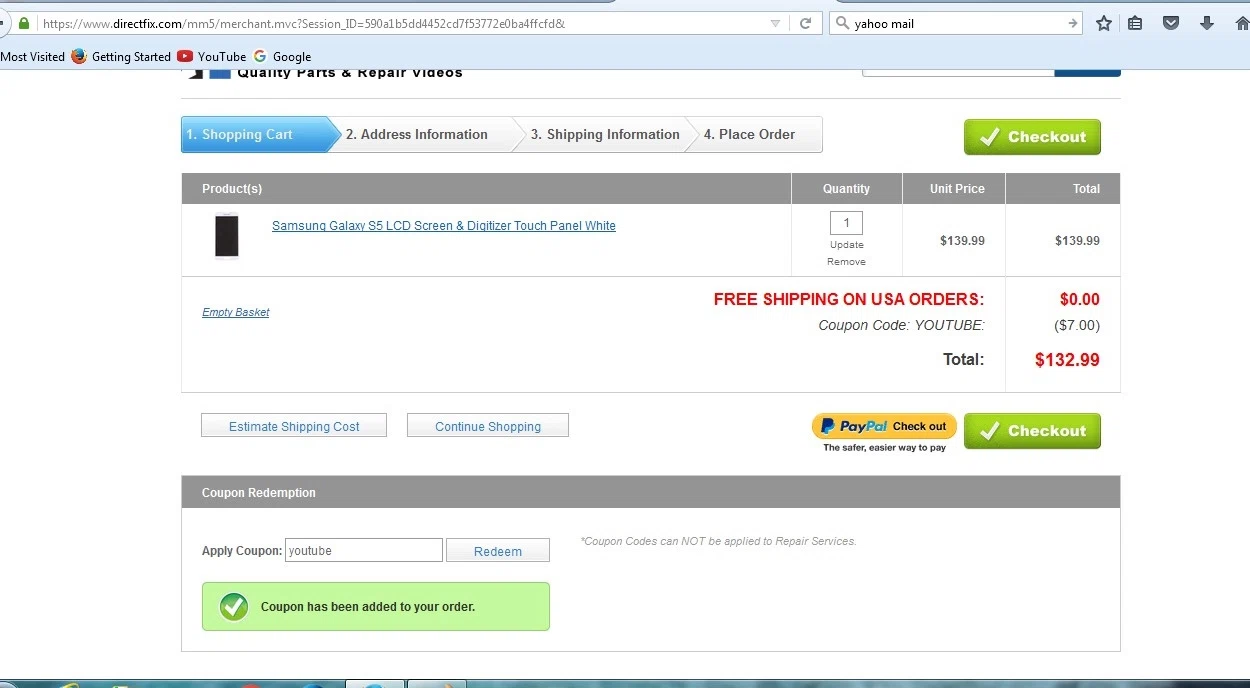Click the $139.99 unit price cell
This screenshot has width=1250, height=688.
coord(962,240)
